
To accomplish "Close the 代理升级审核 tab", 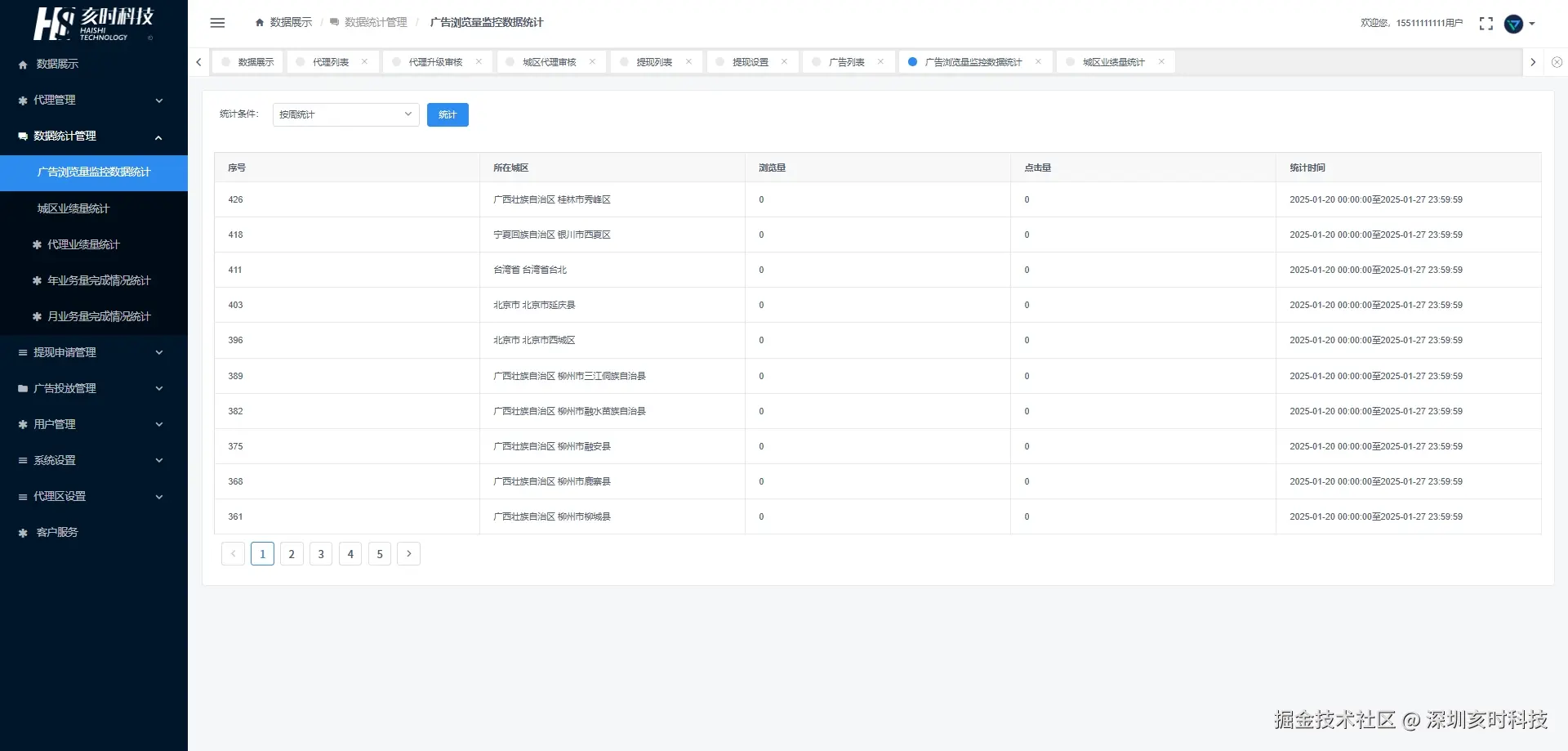I will pos(479,62).
